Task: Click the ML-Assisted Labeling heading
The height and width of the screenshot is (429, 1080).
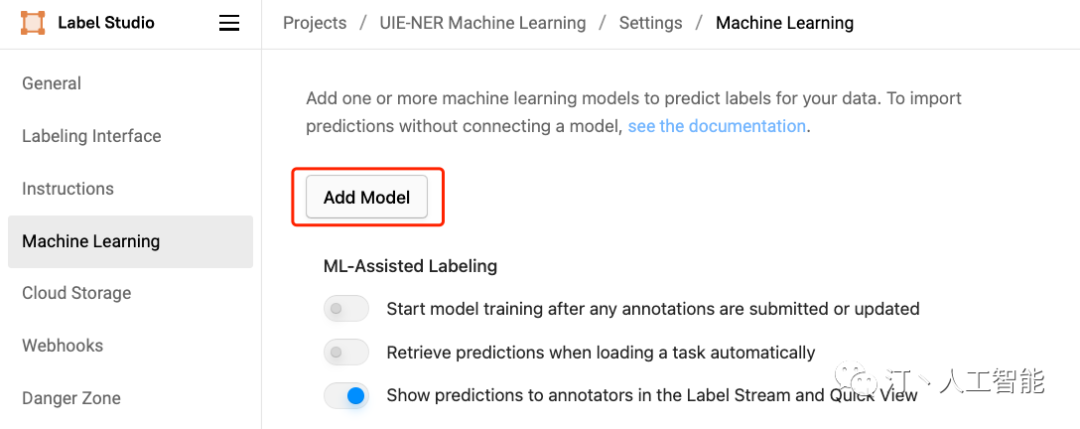Action: (x=410, y=266)
